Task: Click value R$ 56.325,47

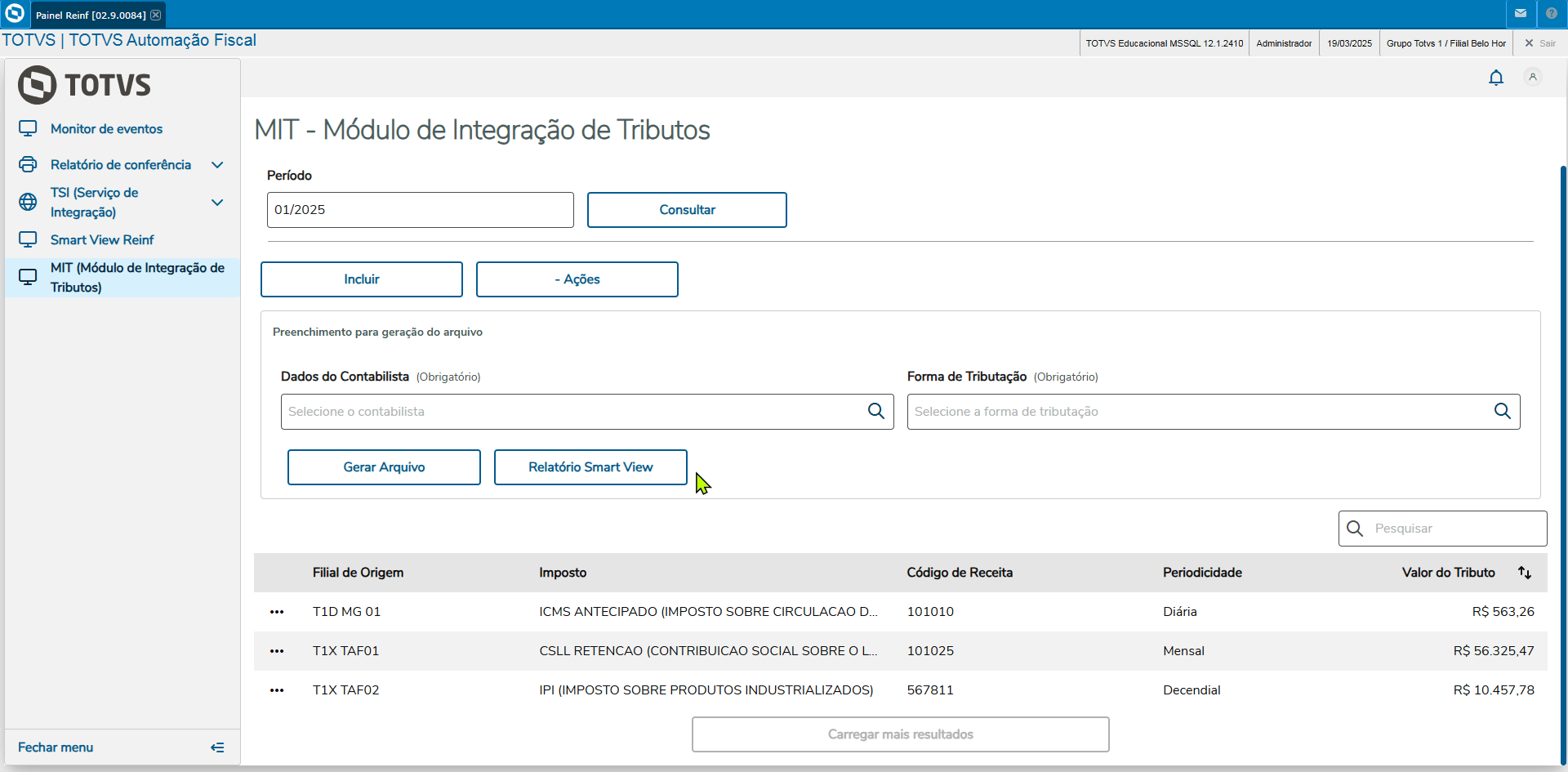Action: pyautogui.click(x=1494, y=651)
